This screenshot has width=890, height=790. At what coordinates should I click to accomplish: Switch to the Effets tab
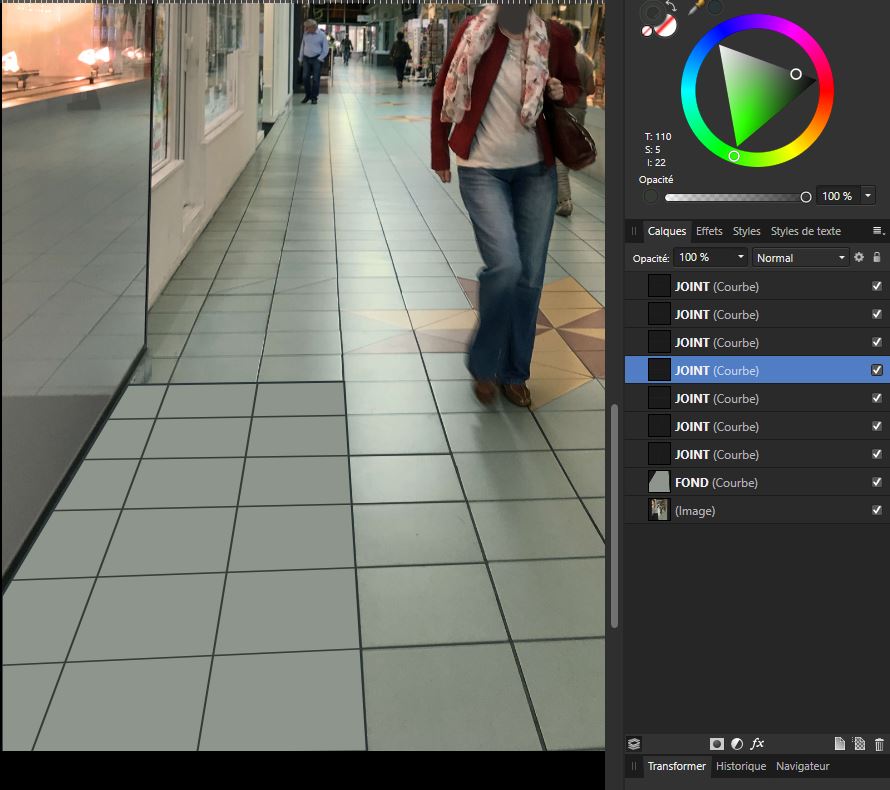tap(709, 231)
